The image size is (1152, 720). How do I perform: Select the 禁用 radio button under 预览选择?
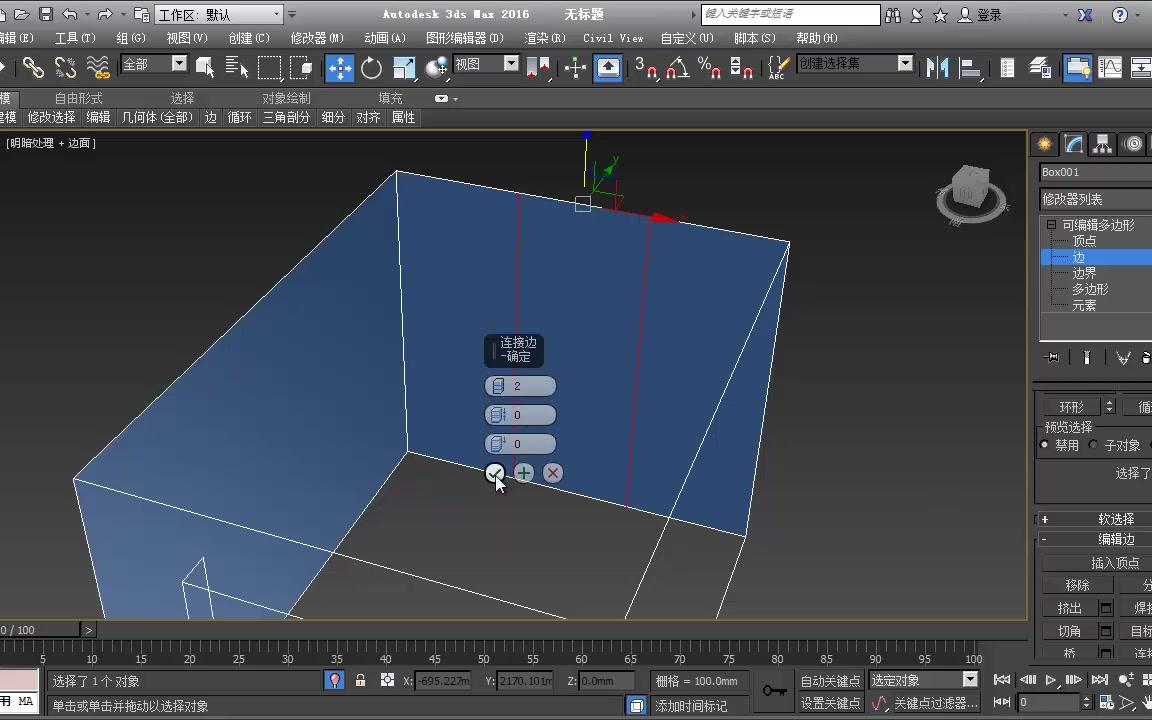coord(1046,445)
